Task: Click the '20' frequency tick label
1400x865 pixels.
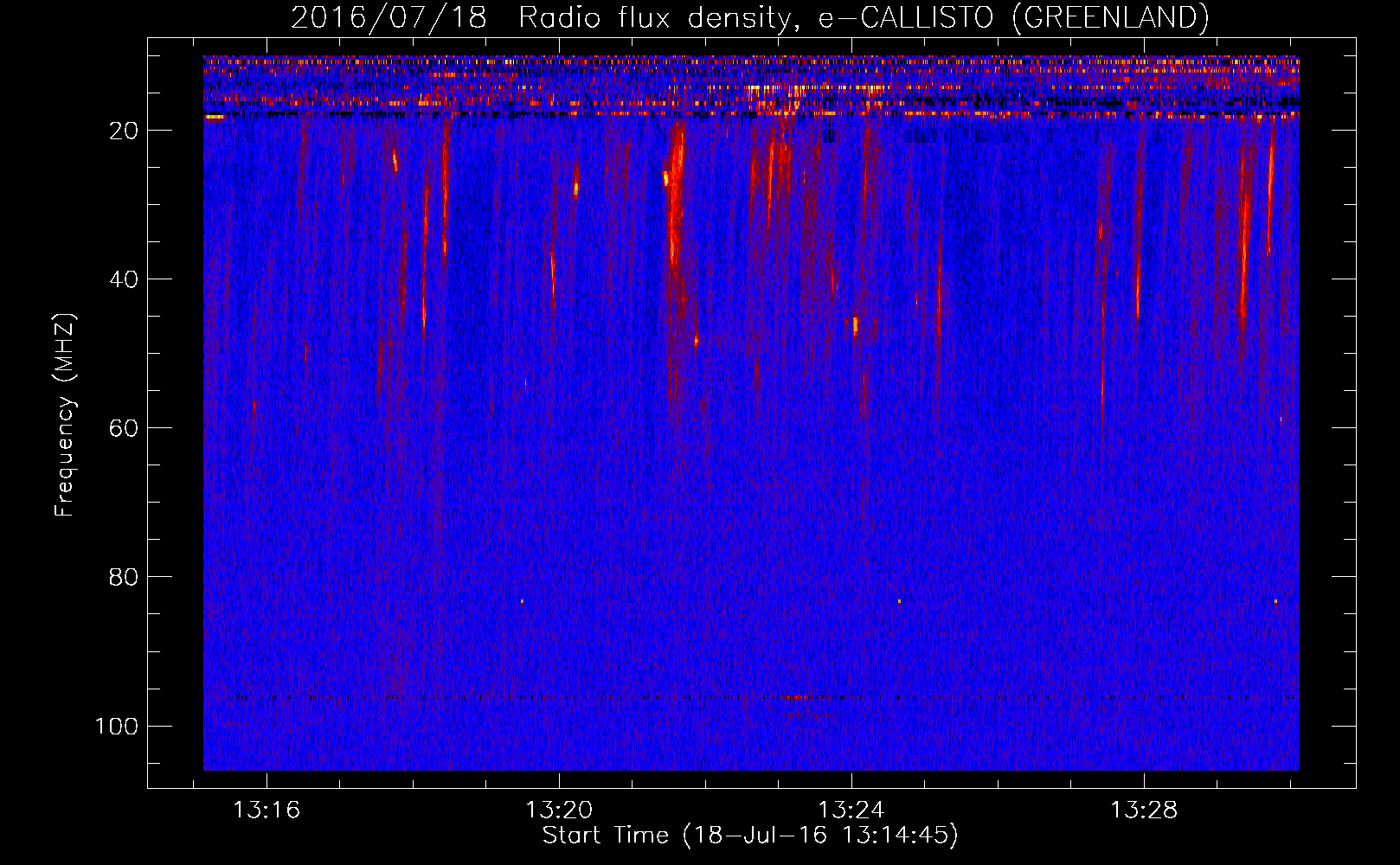Action: point(124,131)
